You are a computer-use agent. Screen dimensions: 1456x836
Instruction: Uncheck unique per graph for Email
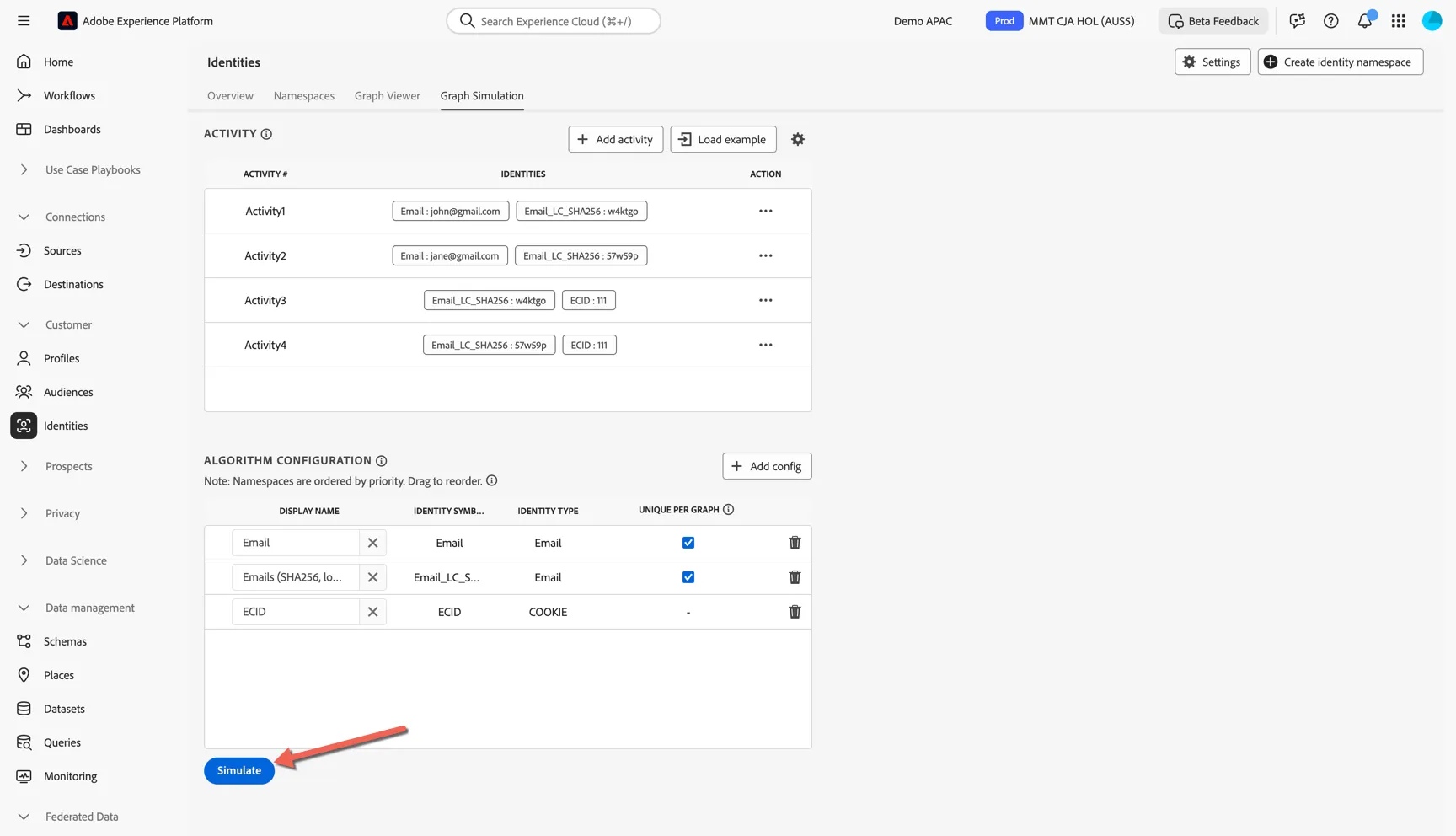click(688, 543)
